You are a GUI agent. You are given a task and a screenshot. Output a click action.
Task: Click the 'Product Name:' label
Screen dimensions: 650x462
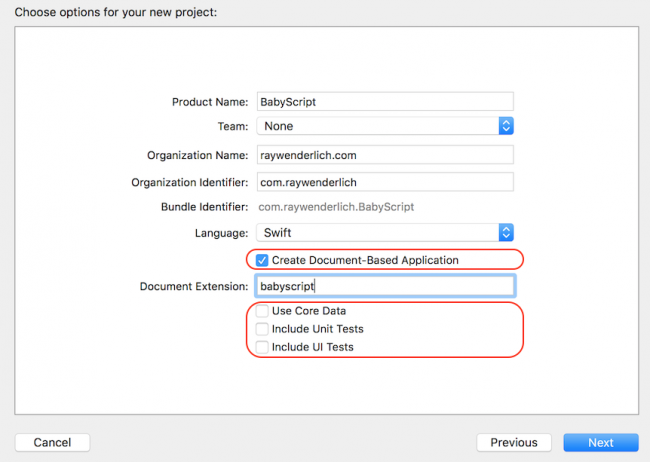(210, 102)
